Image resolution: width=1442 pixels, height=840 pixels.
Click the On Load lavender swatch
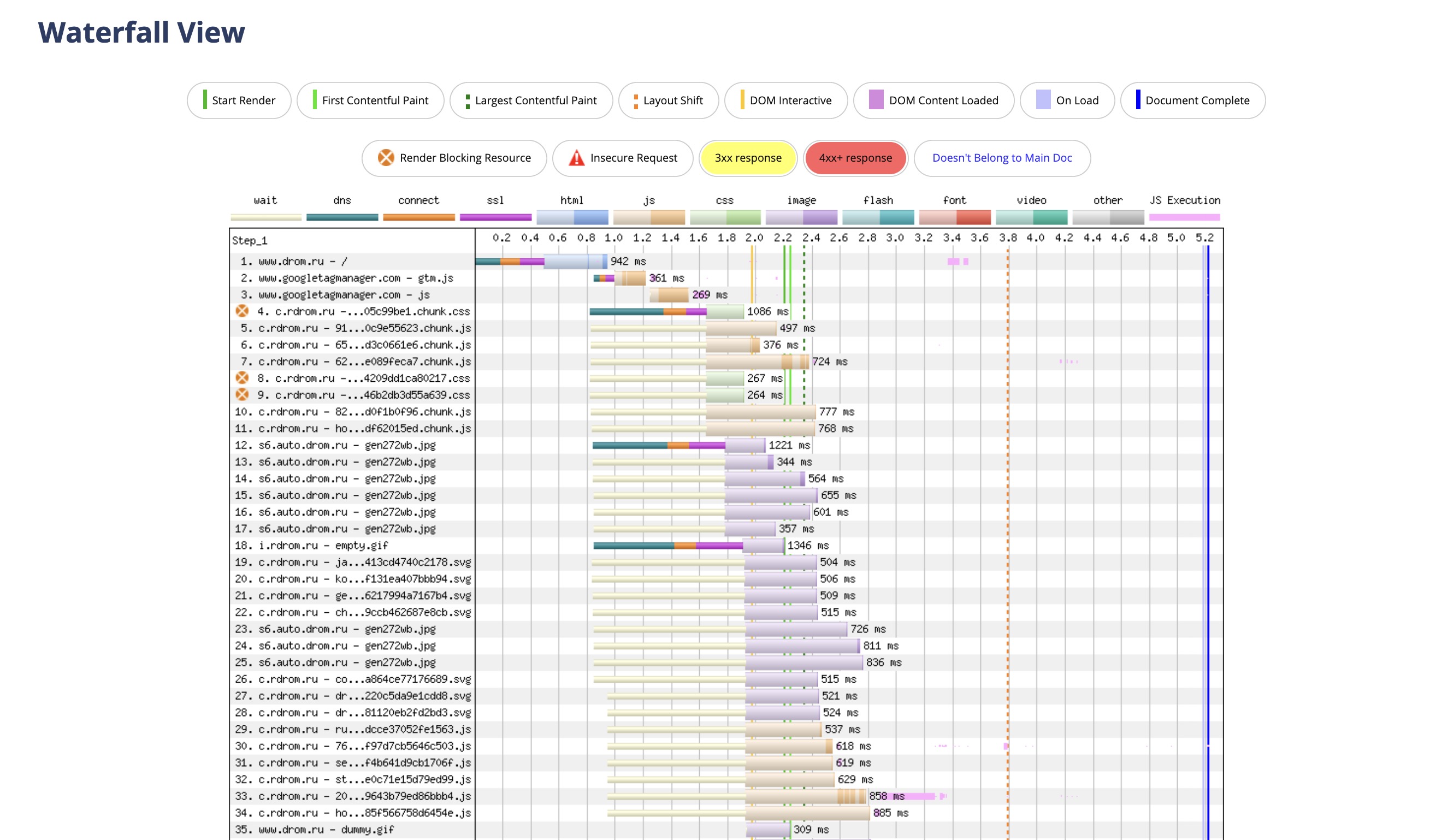pyautogui.click(x=1043, y=100)
